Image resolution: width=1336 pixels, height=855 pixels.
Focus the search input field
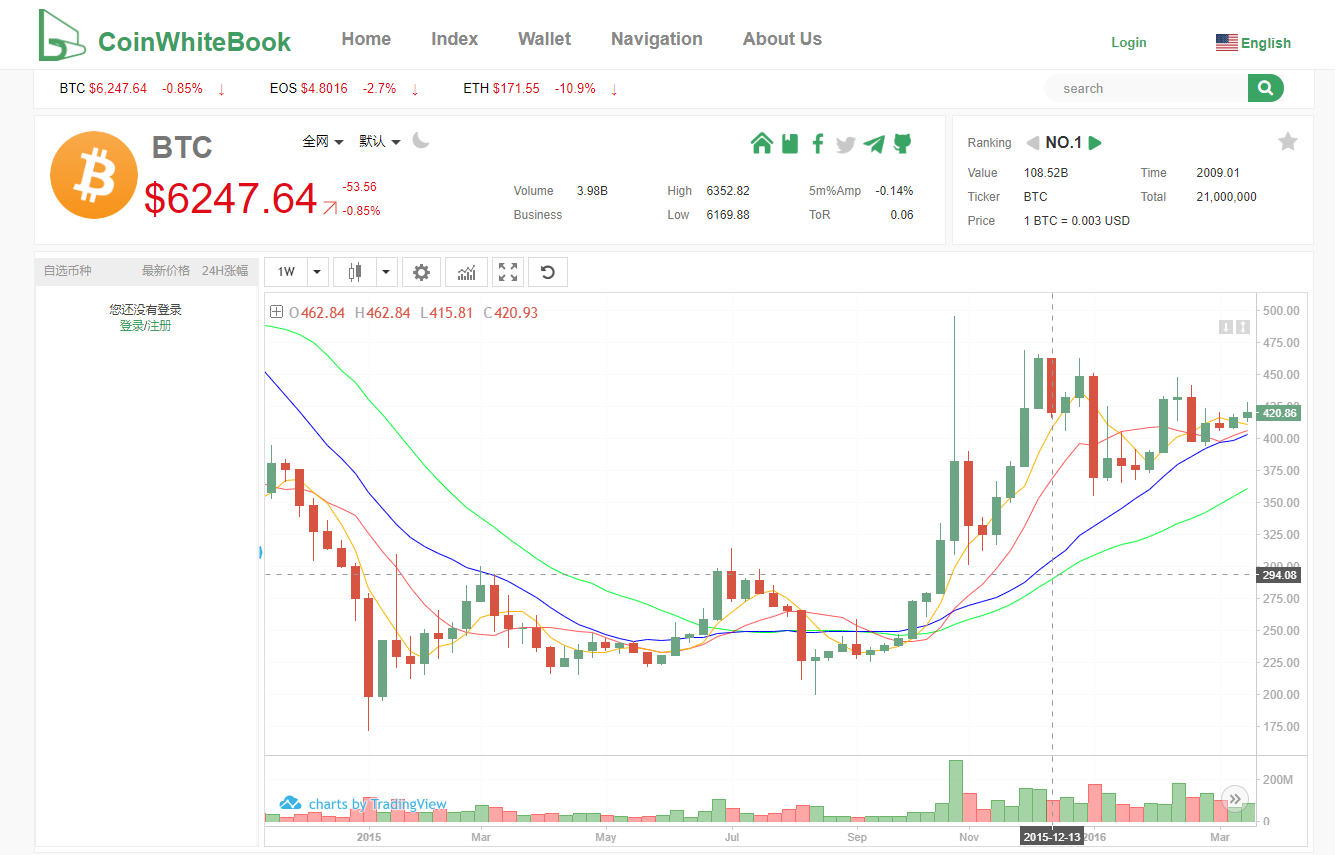point(1147,88)
